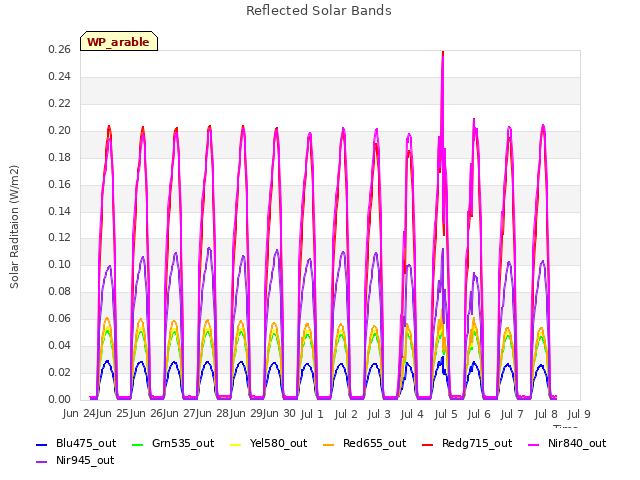
Task: Click the 0.08 y-axis tick label
Action: coord(59,291)
